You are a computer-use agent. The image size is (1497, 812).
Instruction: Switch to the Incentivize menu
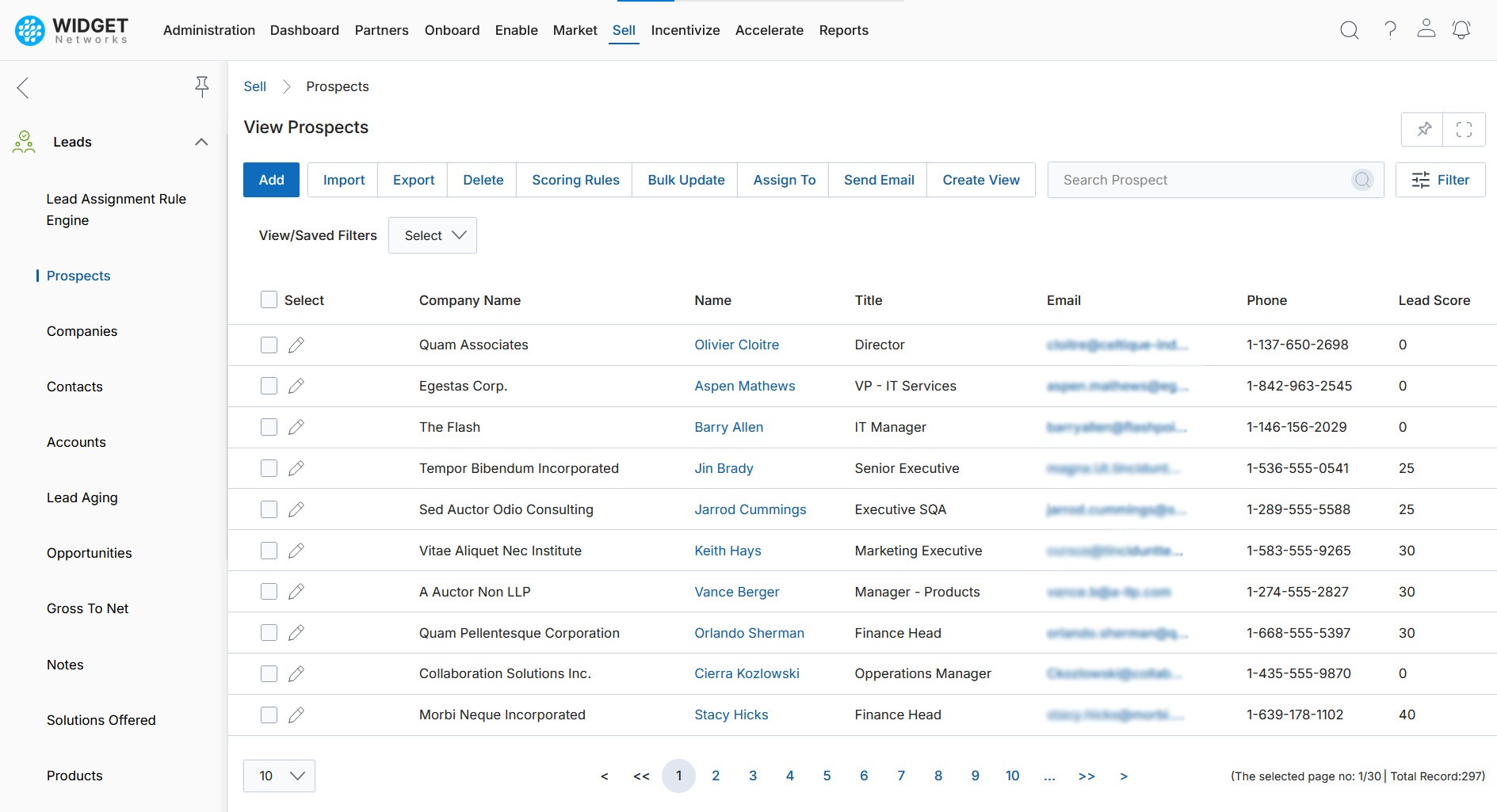(x=685, y=30)
